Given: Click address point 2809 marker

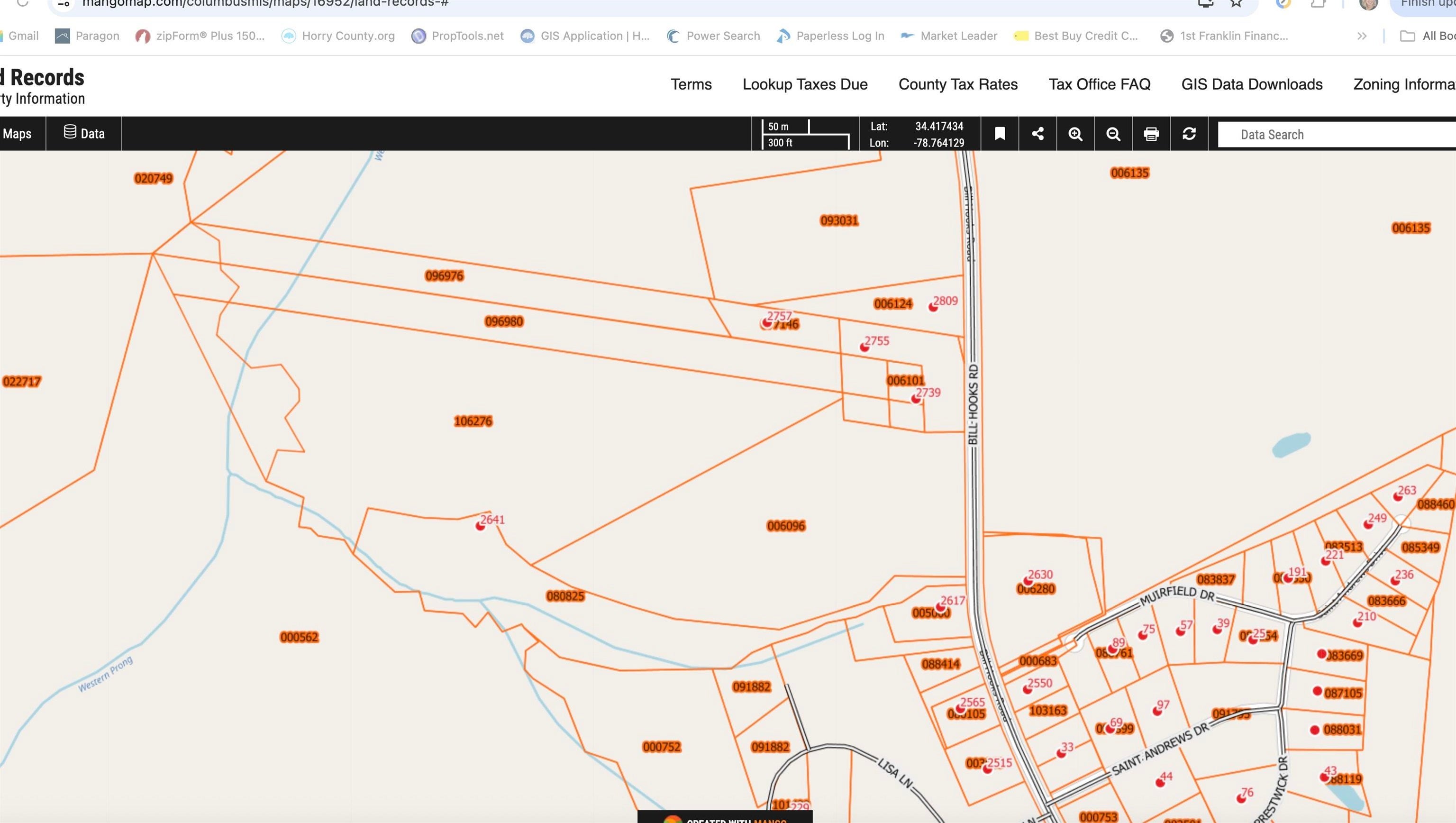Looking at the screenshot, I should (x=933, y=307).
